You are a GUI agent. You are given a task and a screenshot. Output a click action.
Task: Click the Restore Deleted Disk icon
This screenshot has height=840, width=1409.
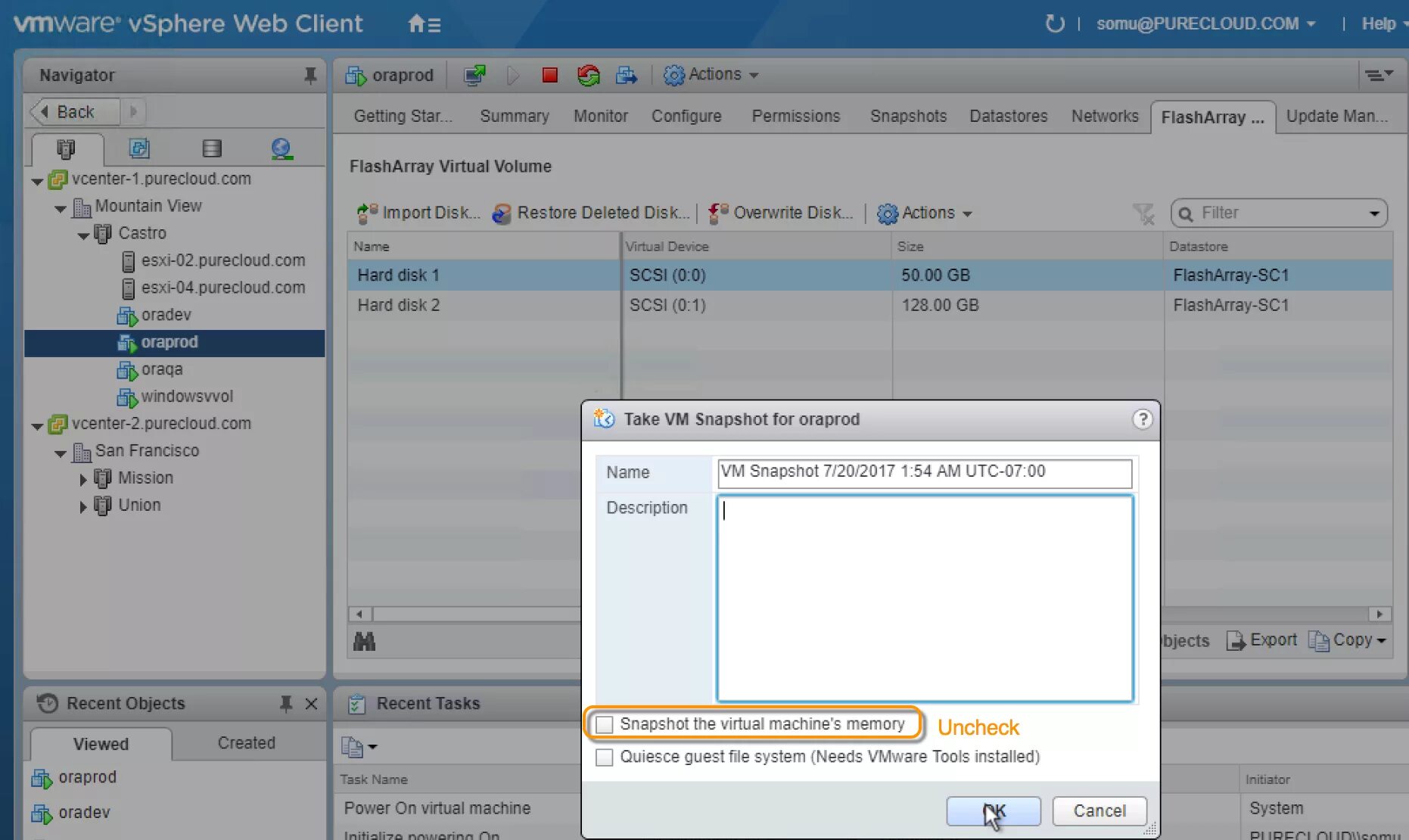tap(502, 213)
